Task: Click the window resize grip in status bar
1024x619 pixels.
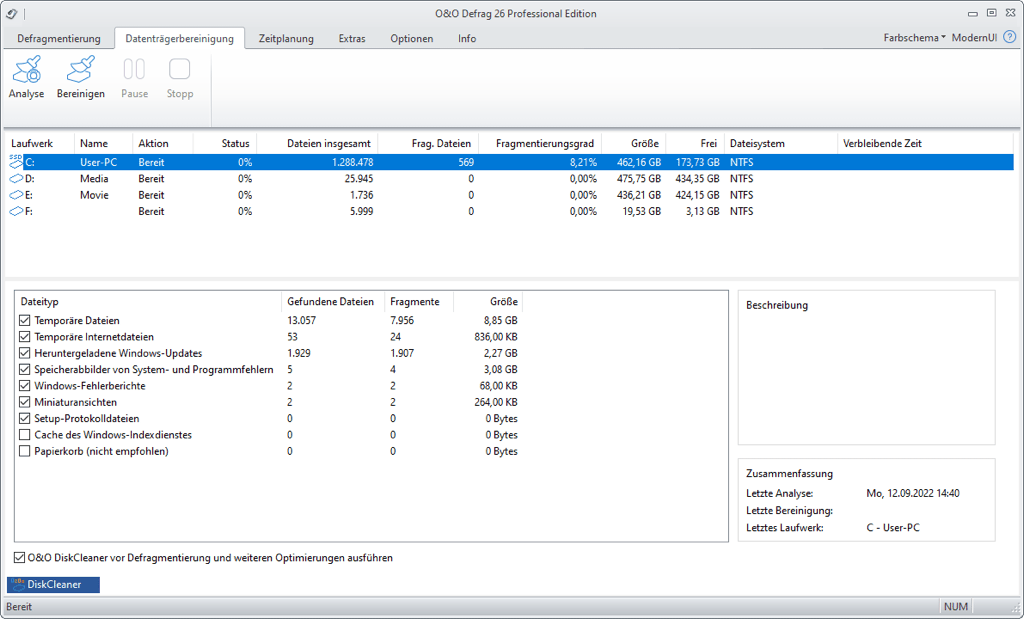Action: coord(1016,610)
